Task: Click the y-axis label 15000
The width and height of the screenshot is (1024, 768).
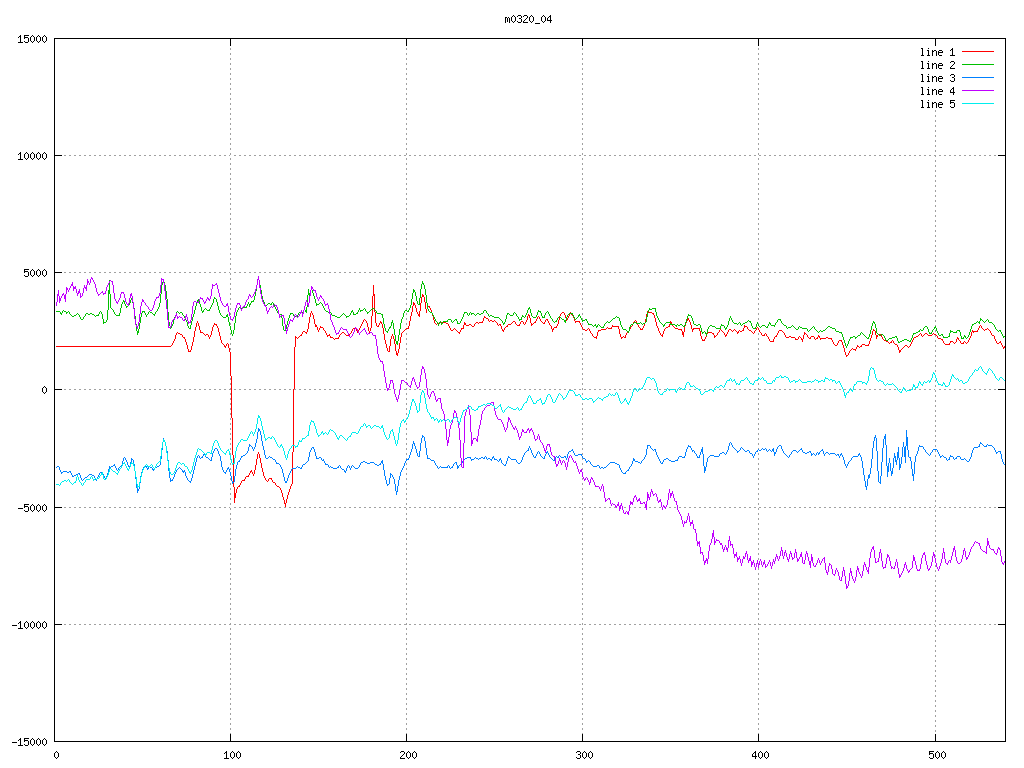Action: pyautogui.click(x=33, y=39)
